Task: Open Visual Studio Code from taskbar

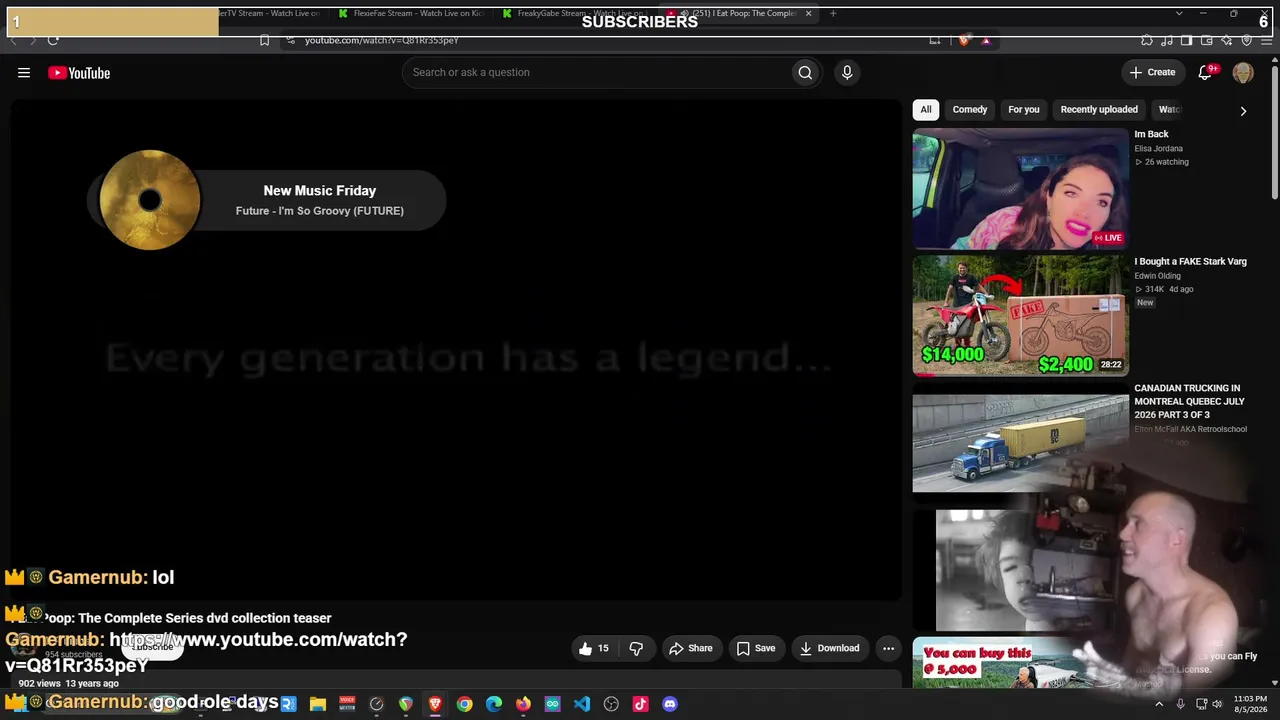Action: (x=582, y=704)
